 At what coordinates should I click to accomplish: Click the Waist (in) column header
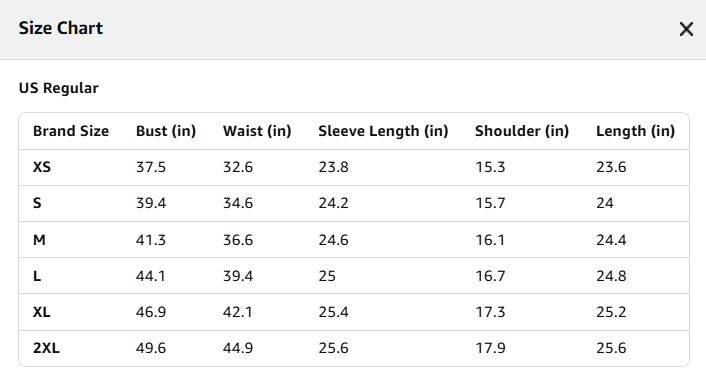pos(257,131)
